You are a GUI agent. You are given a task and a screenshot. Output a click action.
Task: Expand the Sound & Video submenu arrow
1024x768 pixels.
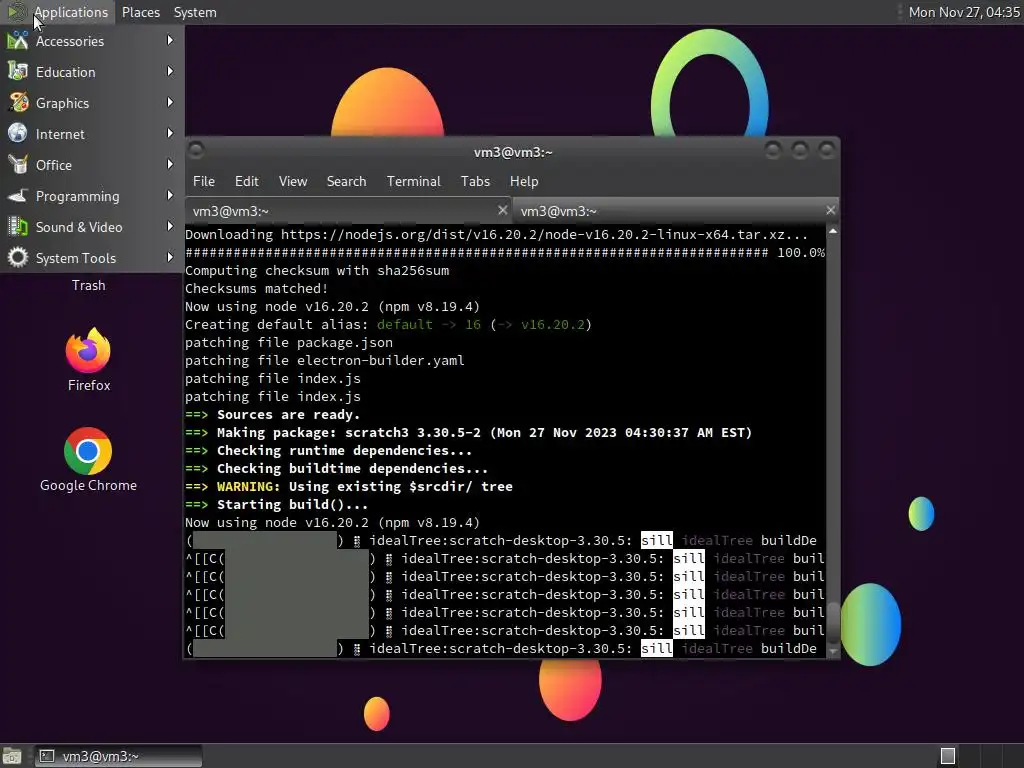tap(170, 227)
